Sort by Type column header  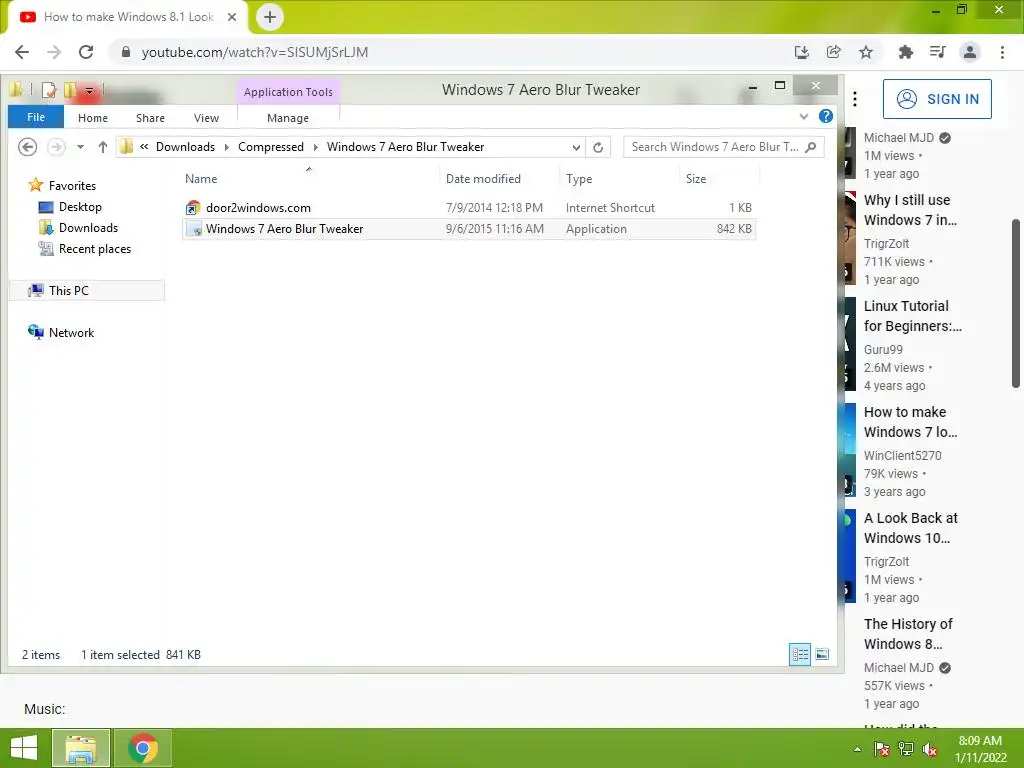coord(579,179)
